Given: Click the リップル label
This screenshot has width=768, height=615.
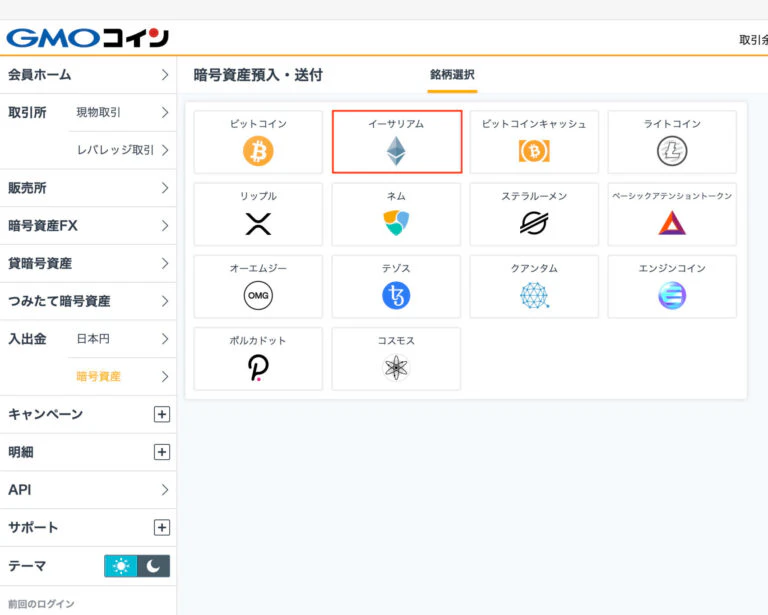Looking at the screenshot, I should (258, 196).
